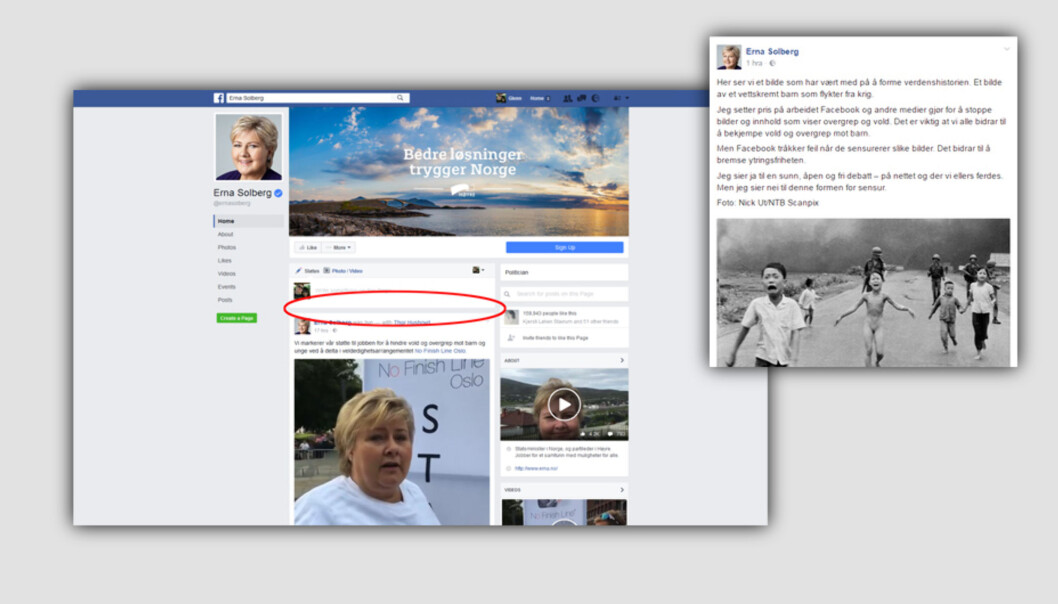
Task: Click the green Create a Page button
Action: (x=236, y=318)
